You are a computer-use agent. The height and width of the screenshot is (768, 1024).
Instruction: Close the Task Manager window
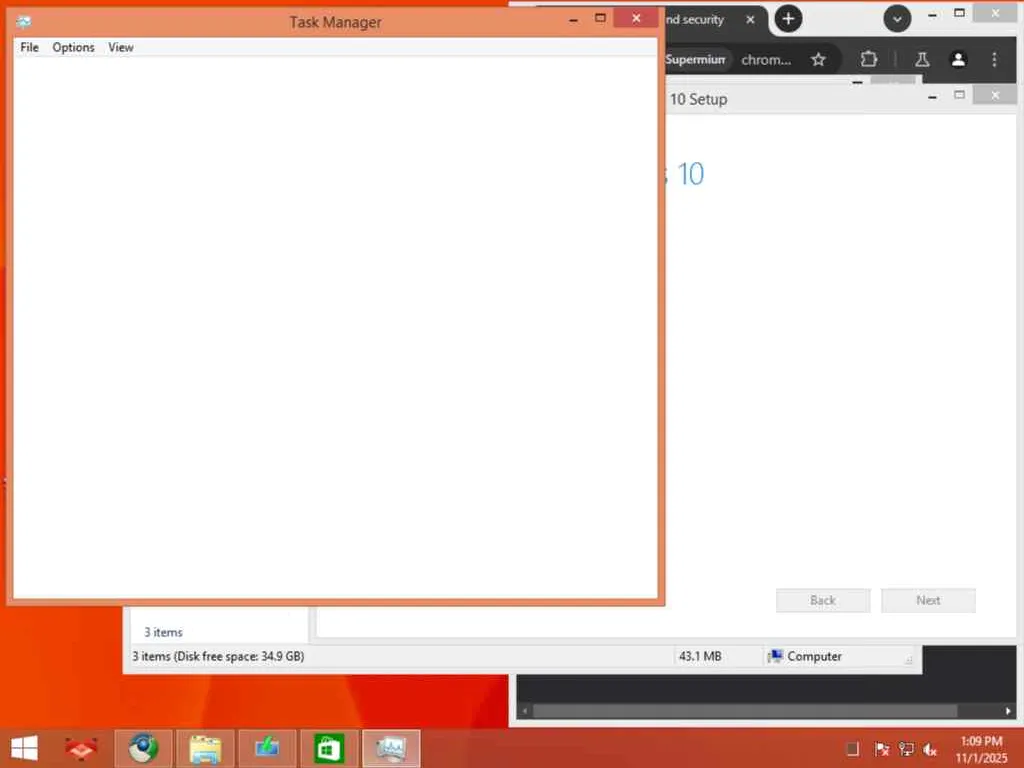tap(636, 18)
